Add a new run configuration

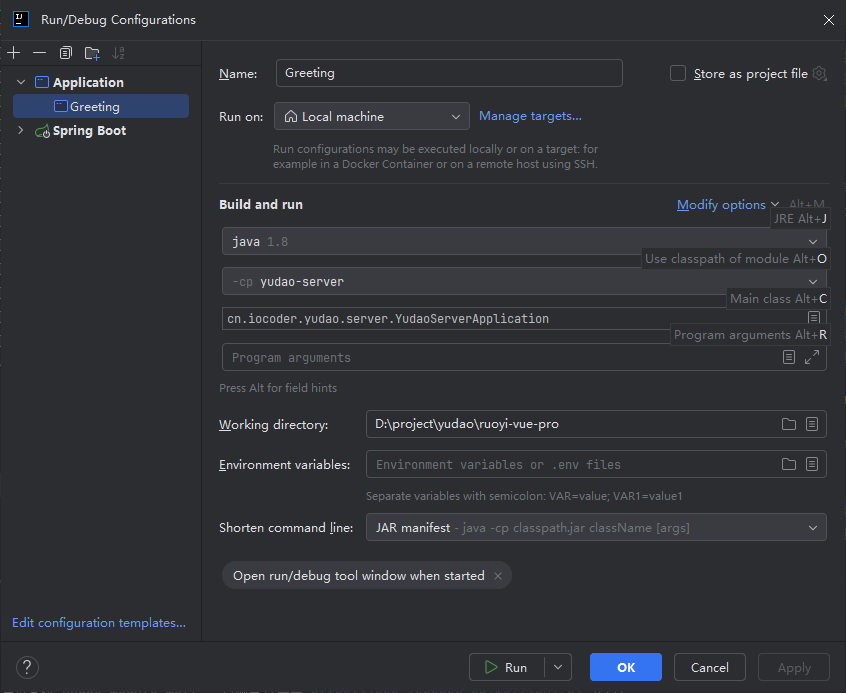(13, 52)
